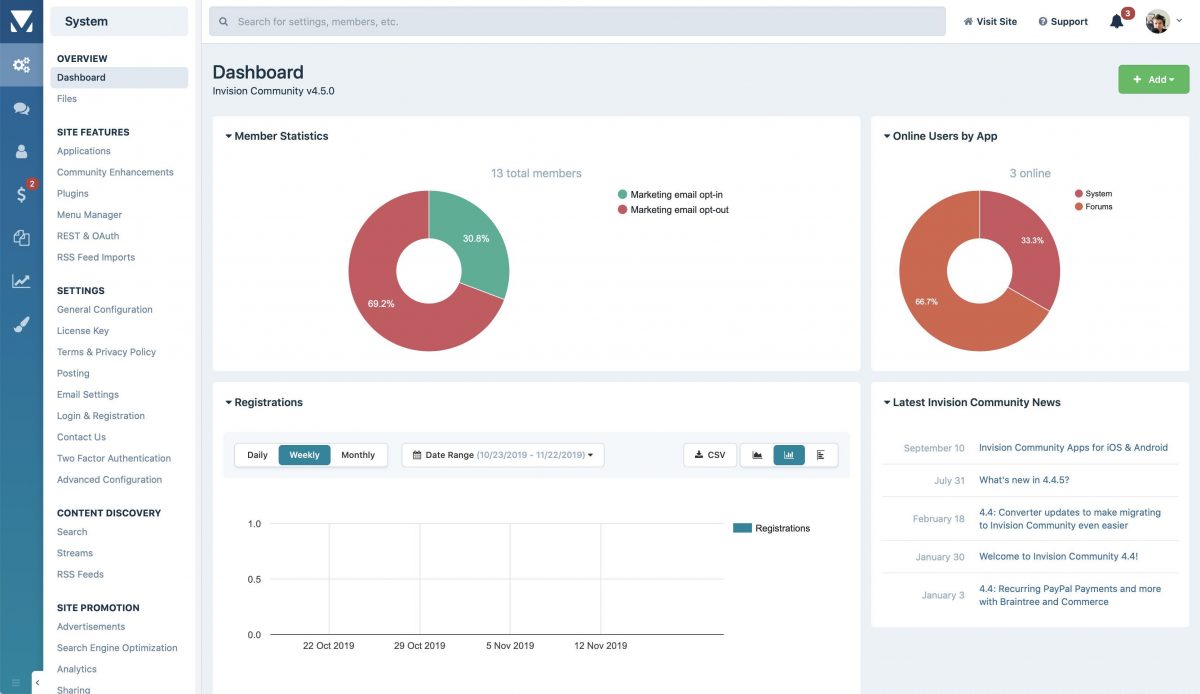This screenshot has height=694, width=1200.
Task: Toggle Marketing email opt-out legend entry
Action: [x=673, y=210]
